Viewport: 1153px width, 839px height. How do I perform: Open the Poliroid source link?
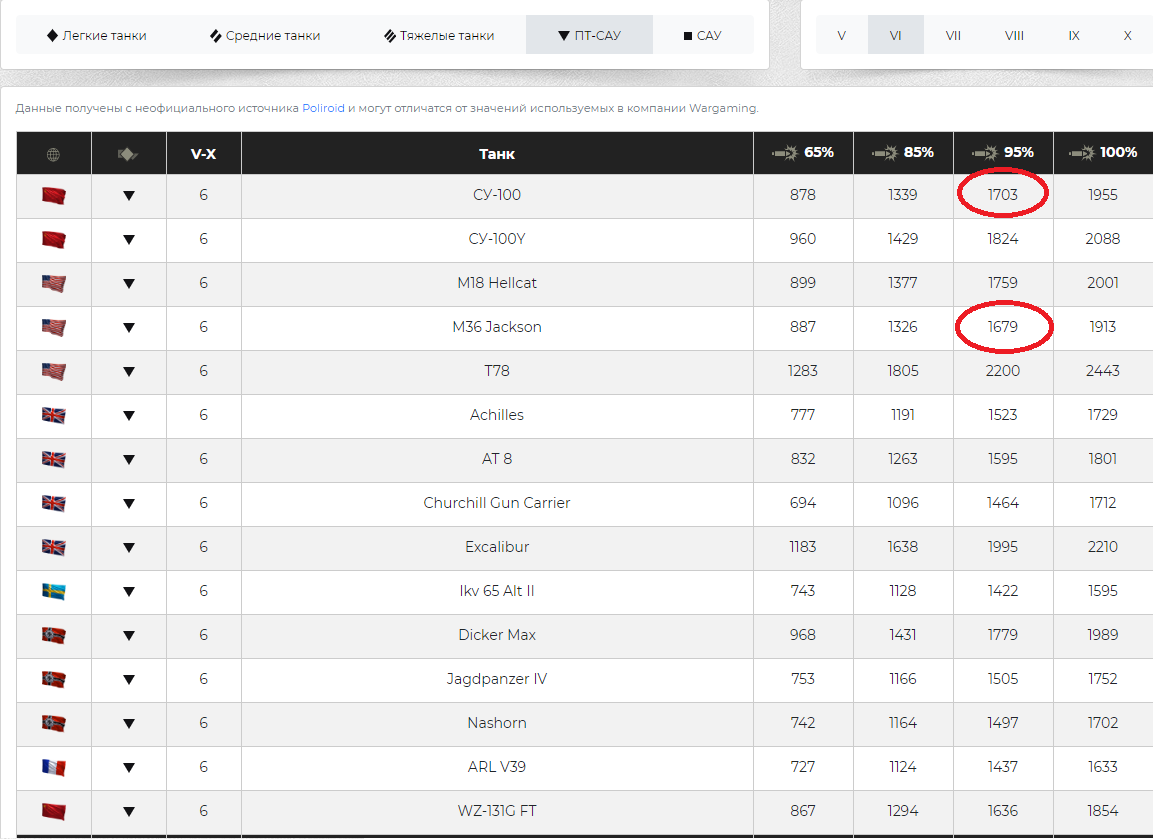323,108
